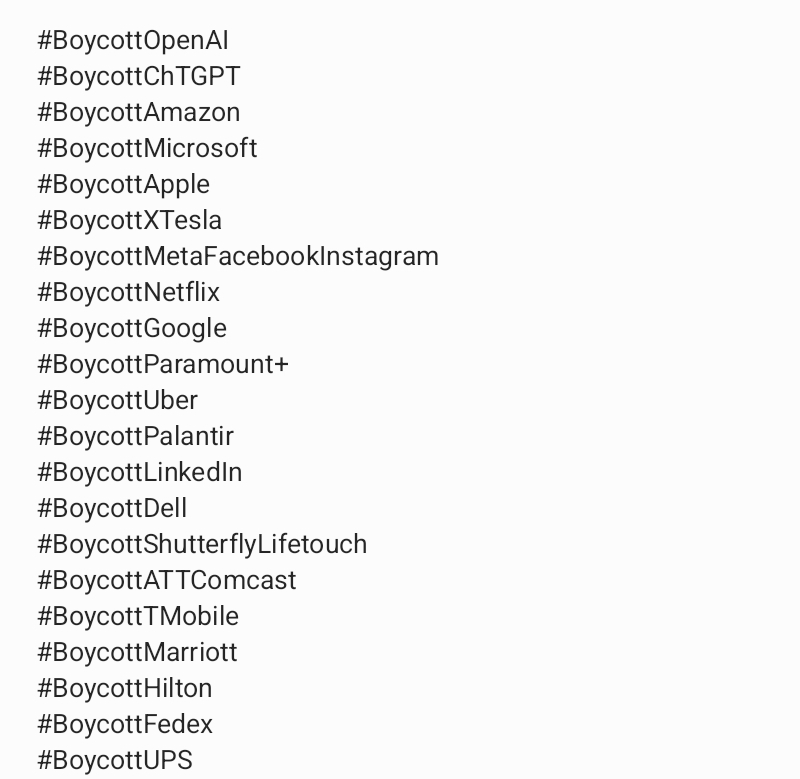
Task: Tap the #BoycottUber hashtag
Action: pos(118,401)
